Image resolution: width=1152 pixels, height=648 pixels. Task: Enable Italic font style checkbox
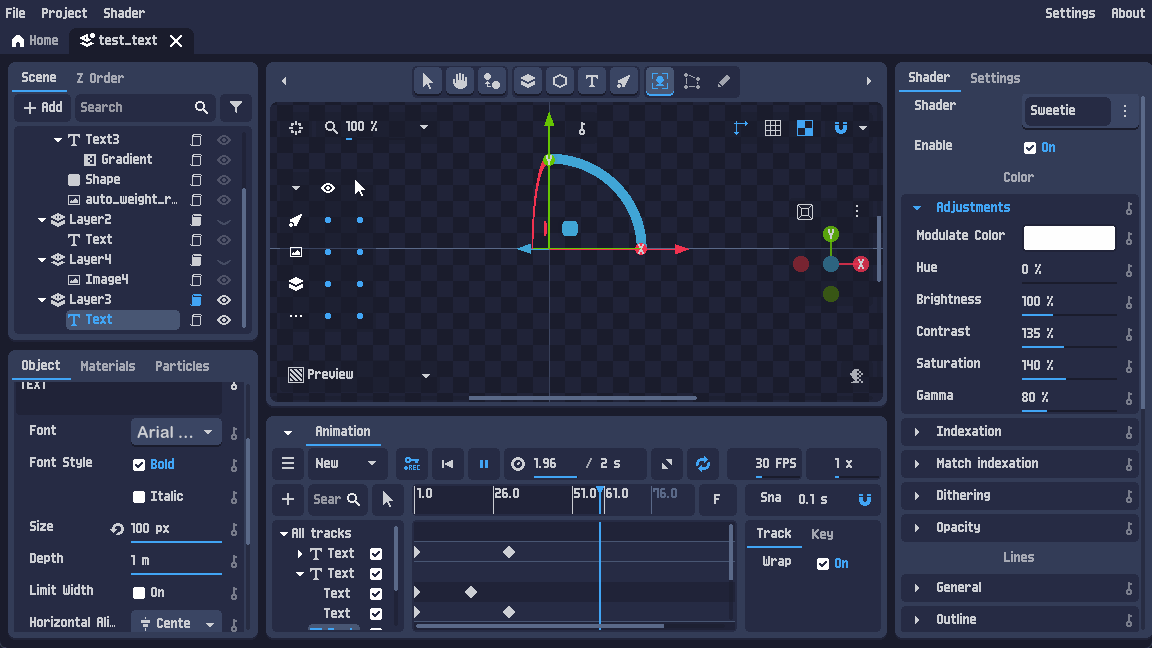pos(139,497)
